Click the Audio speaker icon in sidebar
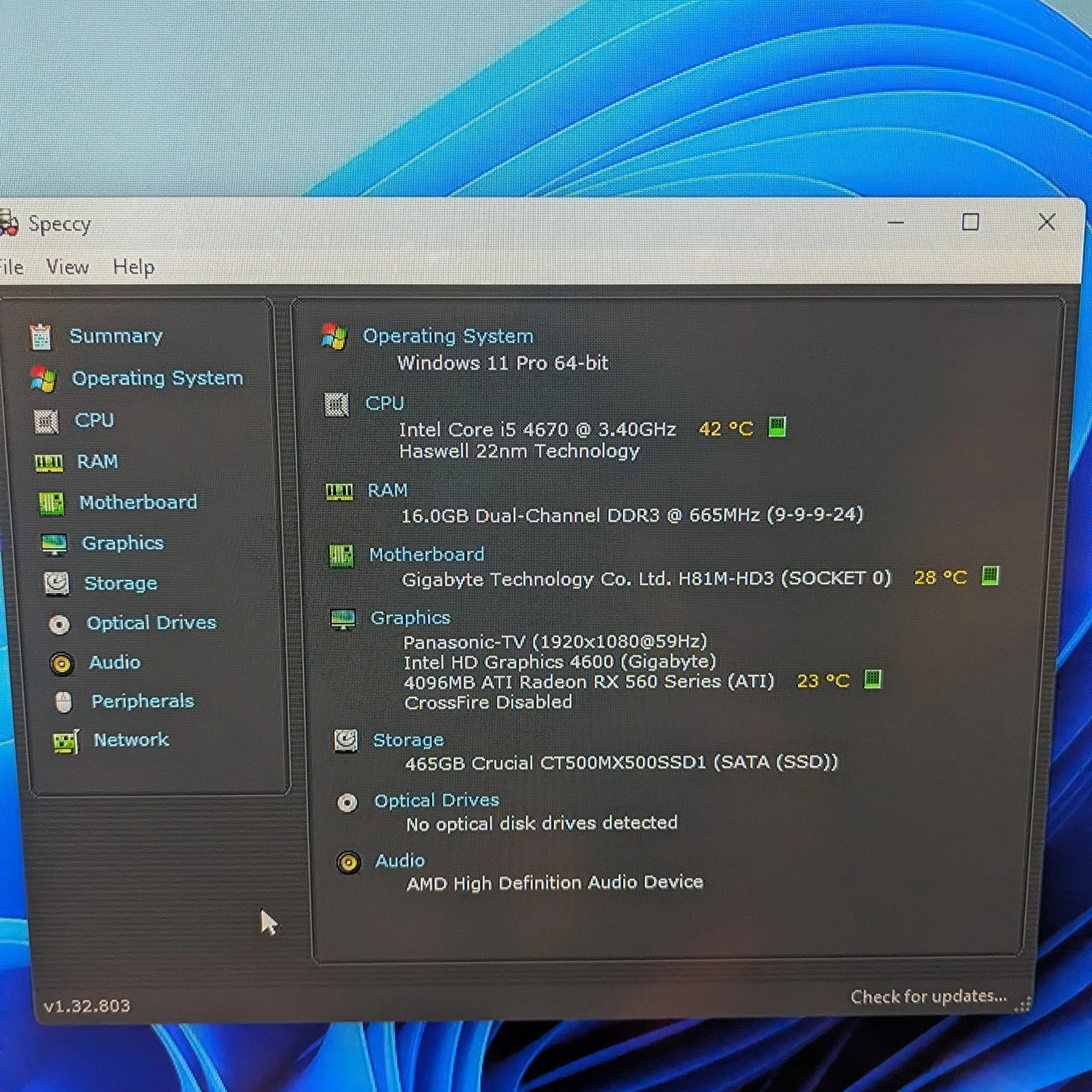The image size is (1092, 1092). click(x=62, y=663)
